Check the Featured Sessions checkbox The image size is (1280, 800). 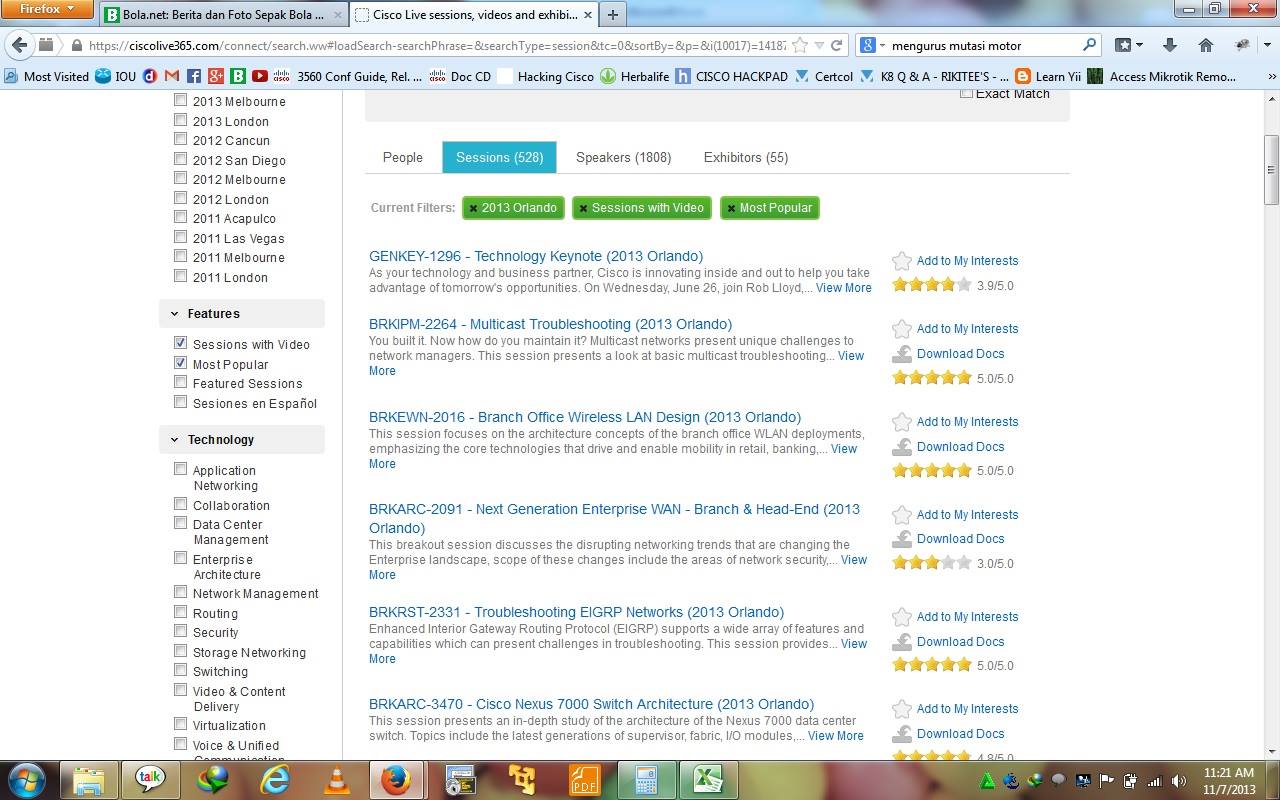181,382
